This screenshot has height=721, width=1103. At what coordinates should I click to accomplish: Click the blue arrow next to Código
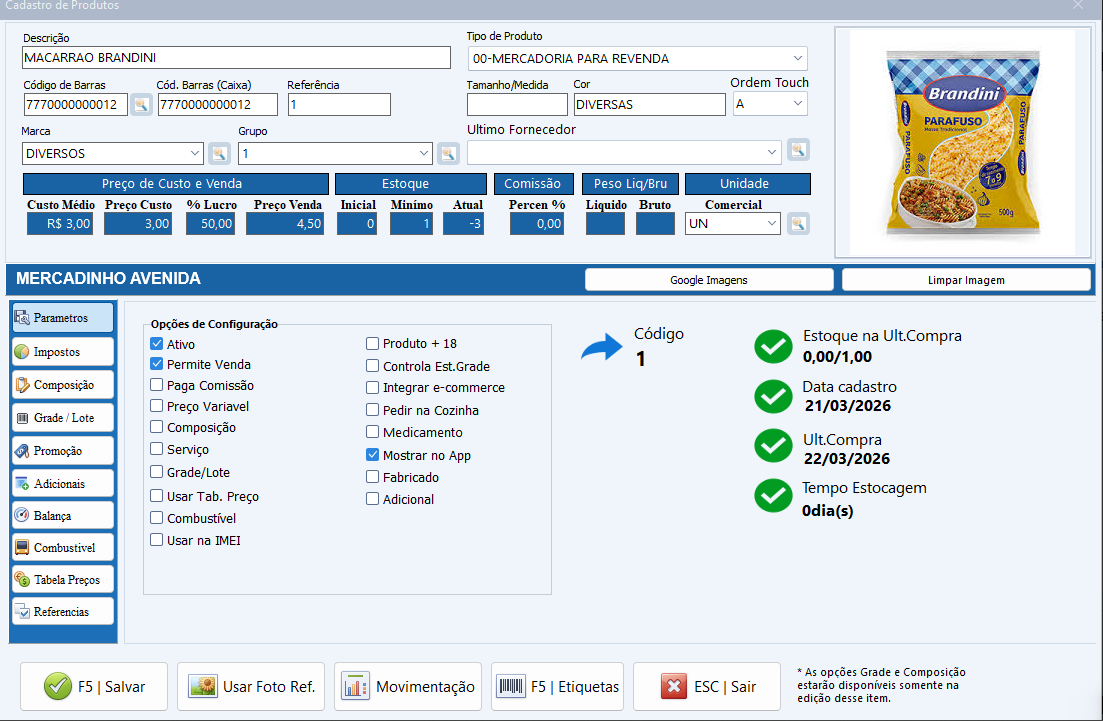tap(602, 347)
